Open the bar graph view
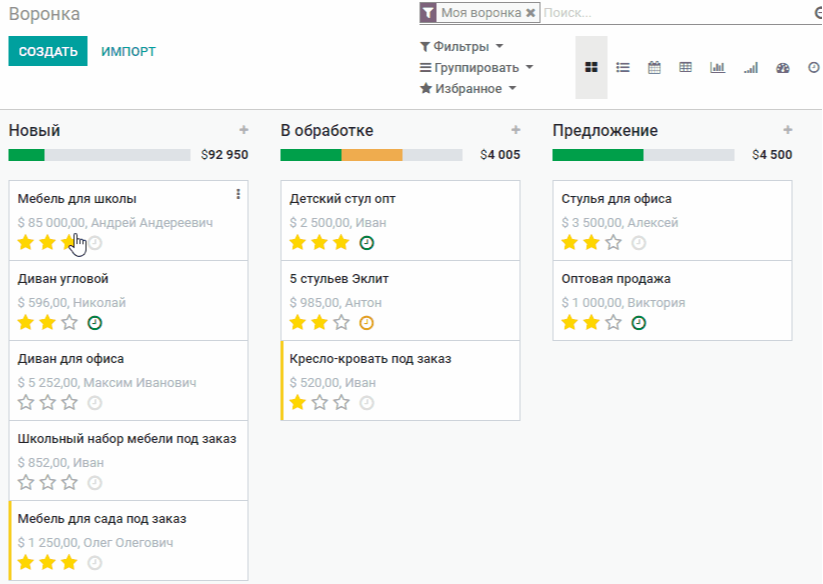 pyautogui.click(x=718, y=68)
